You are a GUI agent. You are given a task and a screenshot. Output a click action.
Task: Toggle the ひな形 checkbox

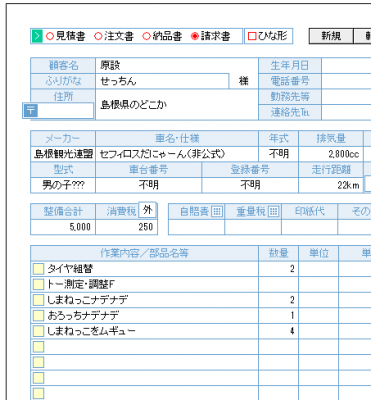pyautogui.click(x=252, y=36)
